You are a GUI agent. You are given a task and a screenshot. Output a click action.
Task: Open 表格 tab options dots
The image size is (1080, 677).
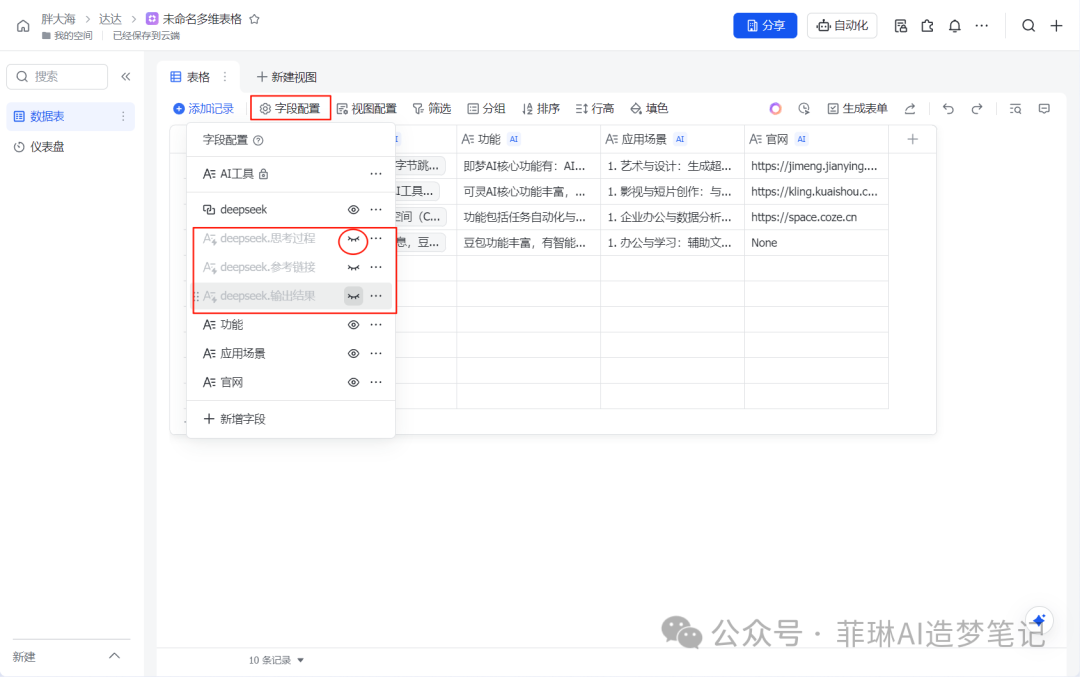[x=225, y=77]
